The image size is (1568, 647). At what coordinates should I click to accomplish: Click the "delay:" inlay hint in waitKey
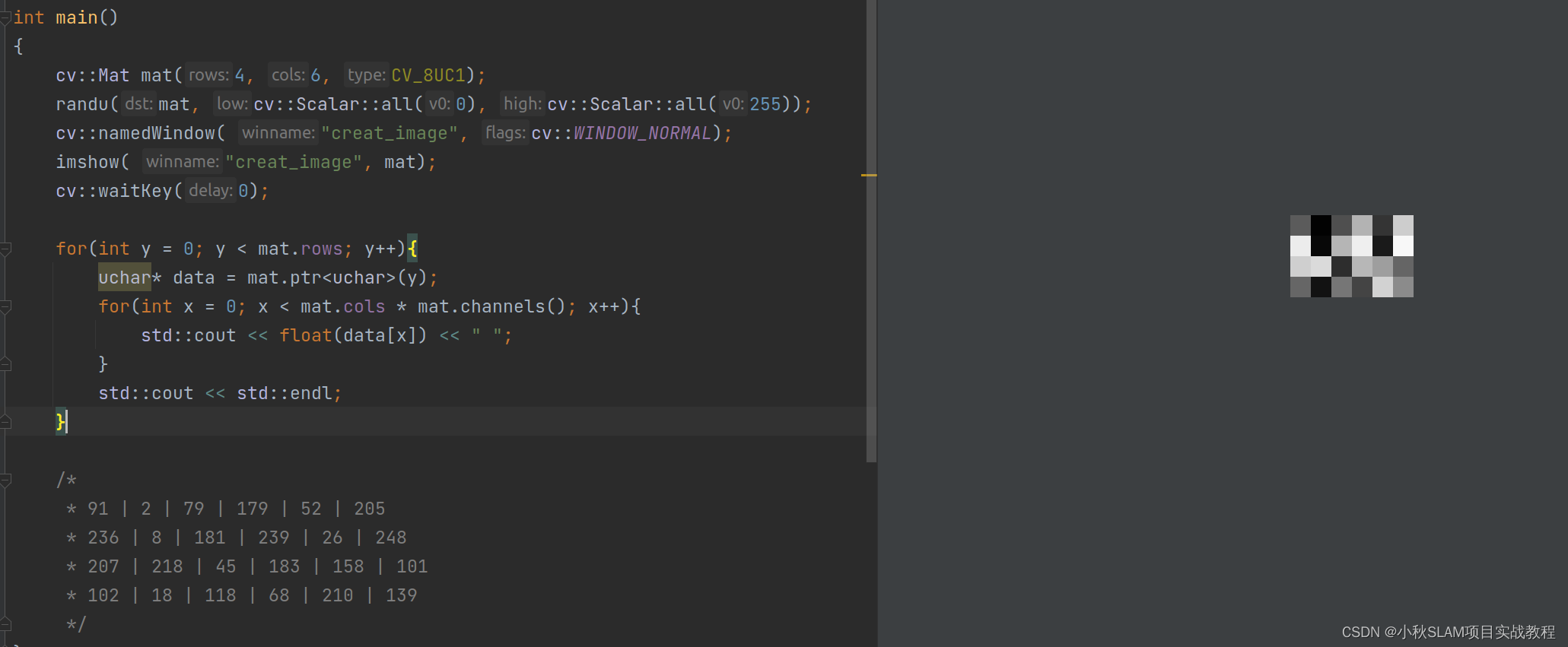(x=211, y=191)
